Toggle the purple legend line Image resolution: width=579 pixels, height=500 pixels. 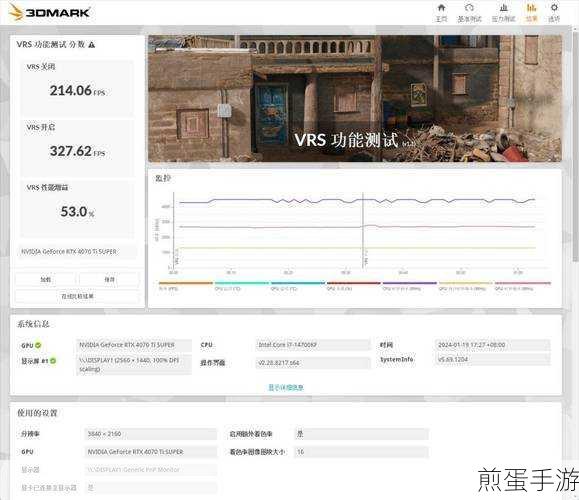[x=410, y=283]
